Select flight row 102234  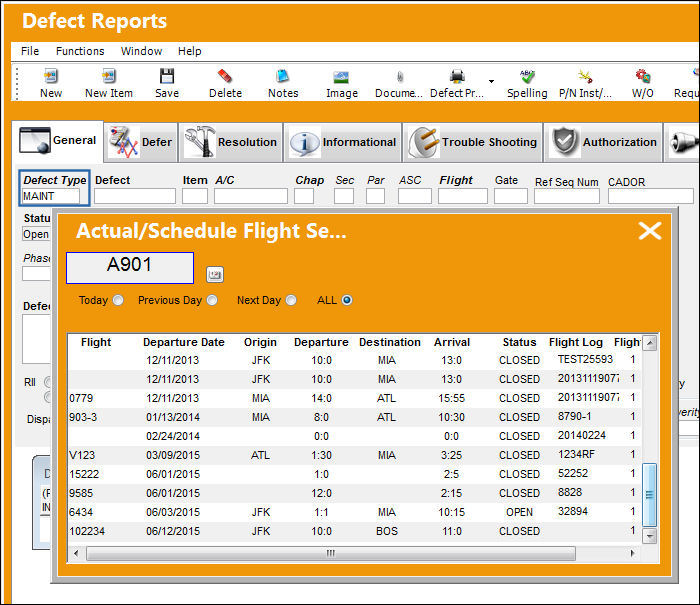pyautogui.click(x=354, y=531)
